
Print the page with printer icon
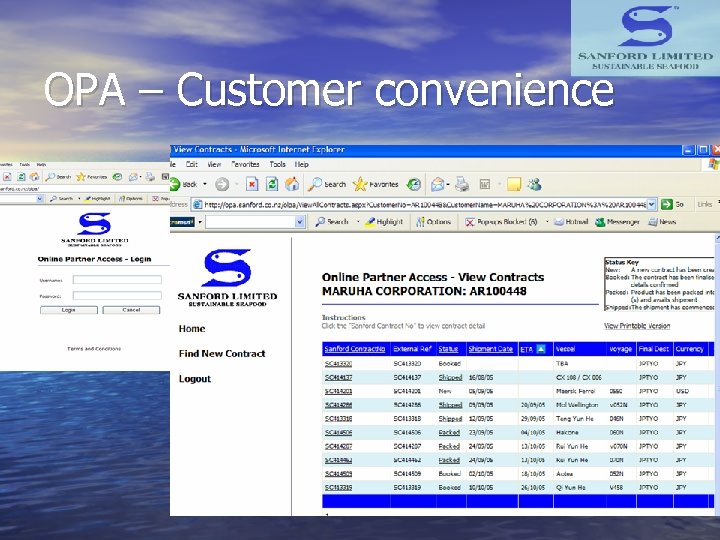(462, 185)
